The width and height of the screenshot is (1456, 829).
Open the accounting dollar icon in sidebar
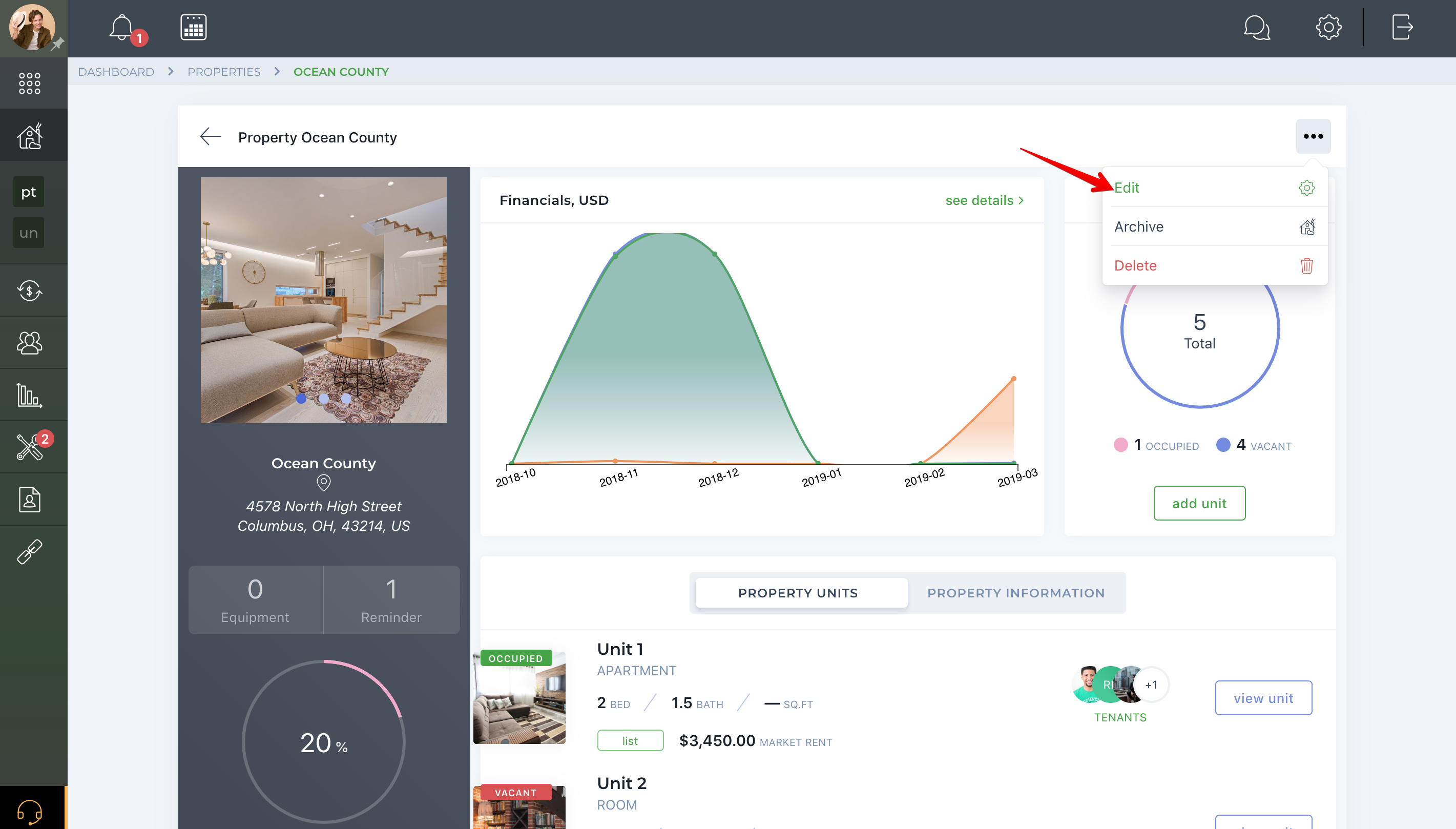point(30,291)
